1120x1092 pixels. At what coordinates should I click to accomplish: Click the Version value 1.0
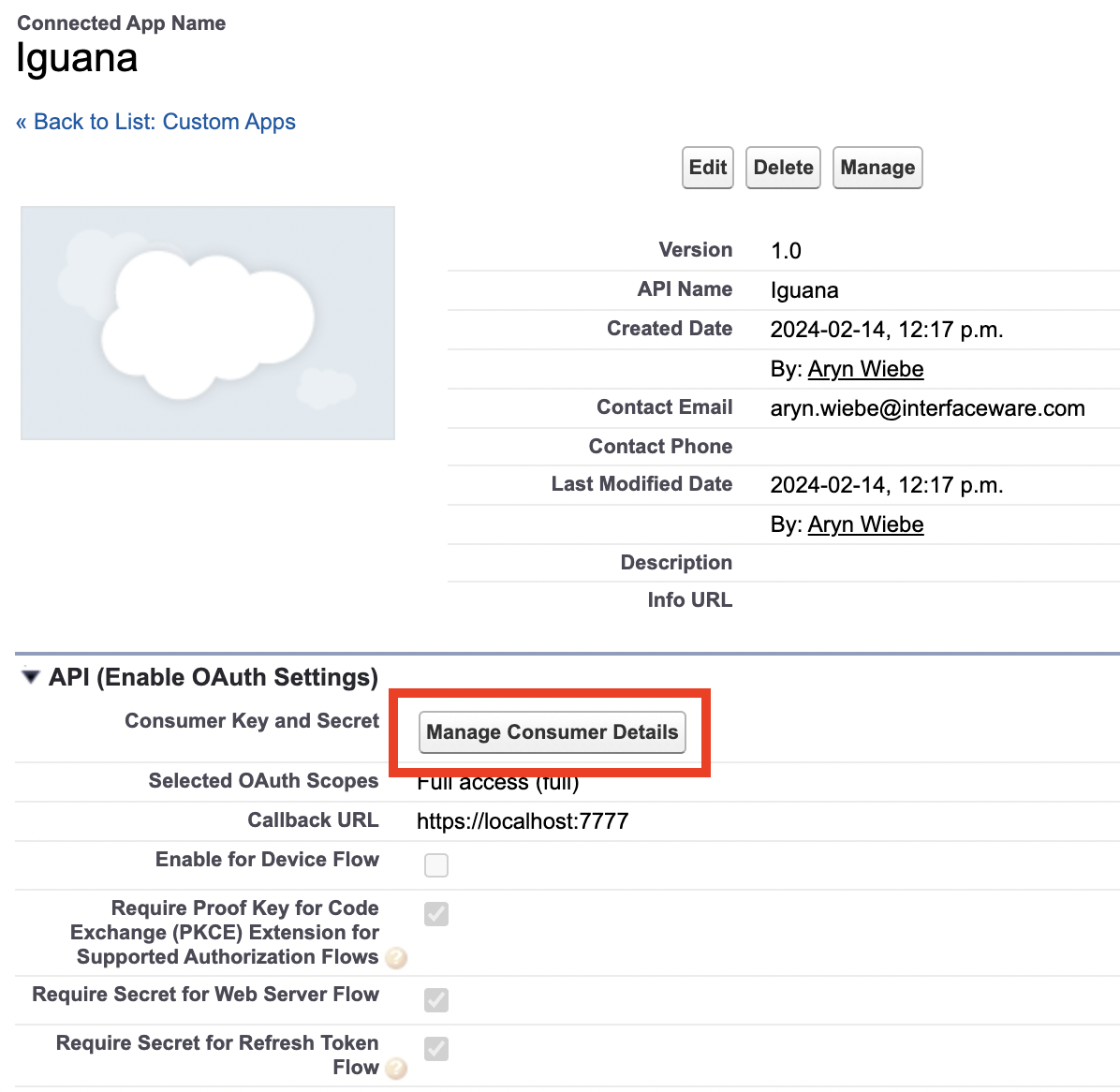786,251
